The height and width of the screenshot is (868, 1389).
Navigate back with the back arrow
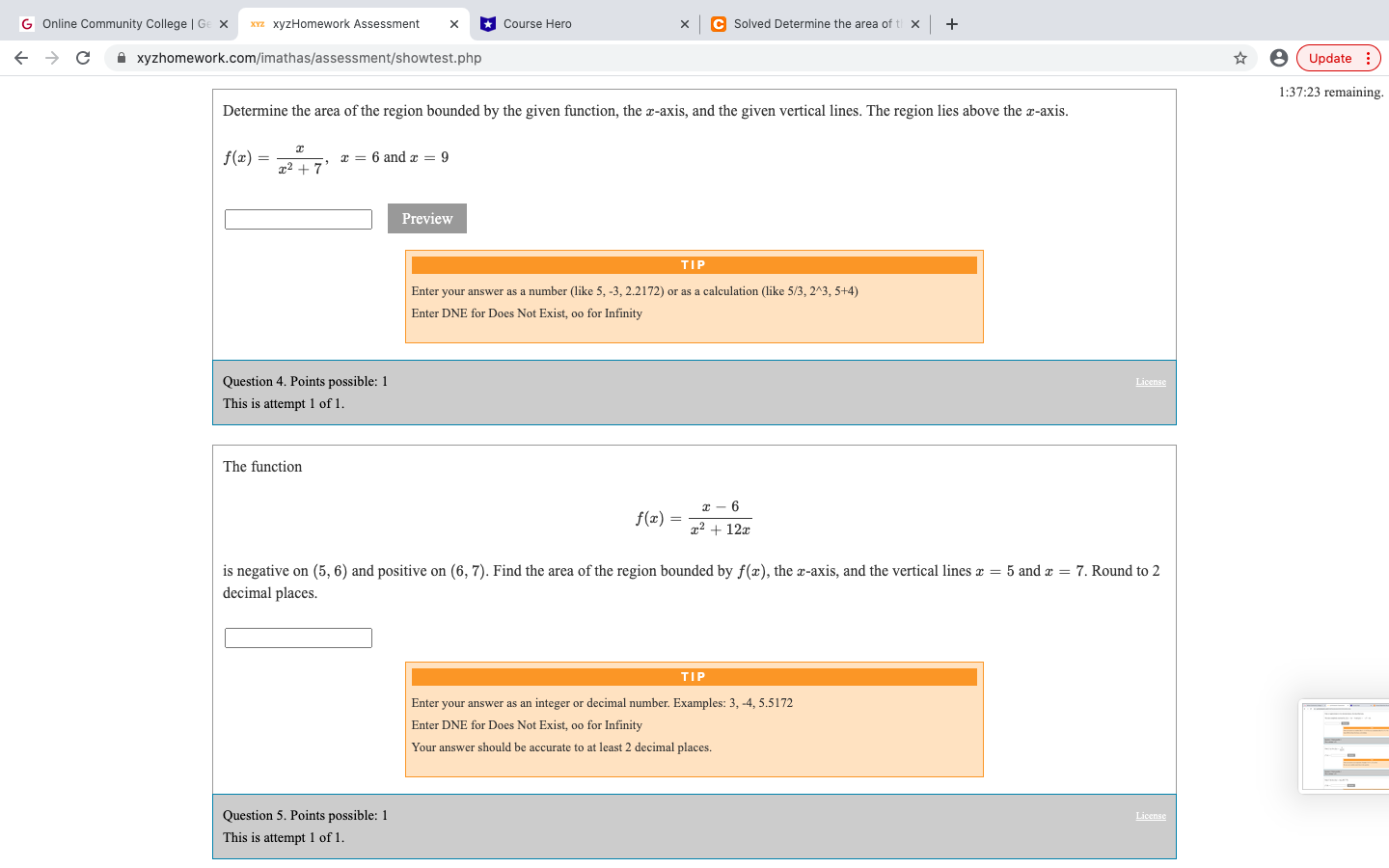[21, 58]
